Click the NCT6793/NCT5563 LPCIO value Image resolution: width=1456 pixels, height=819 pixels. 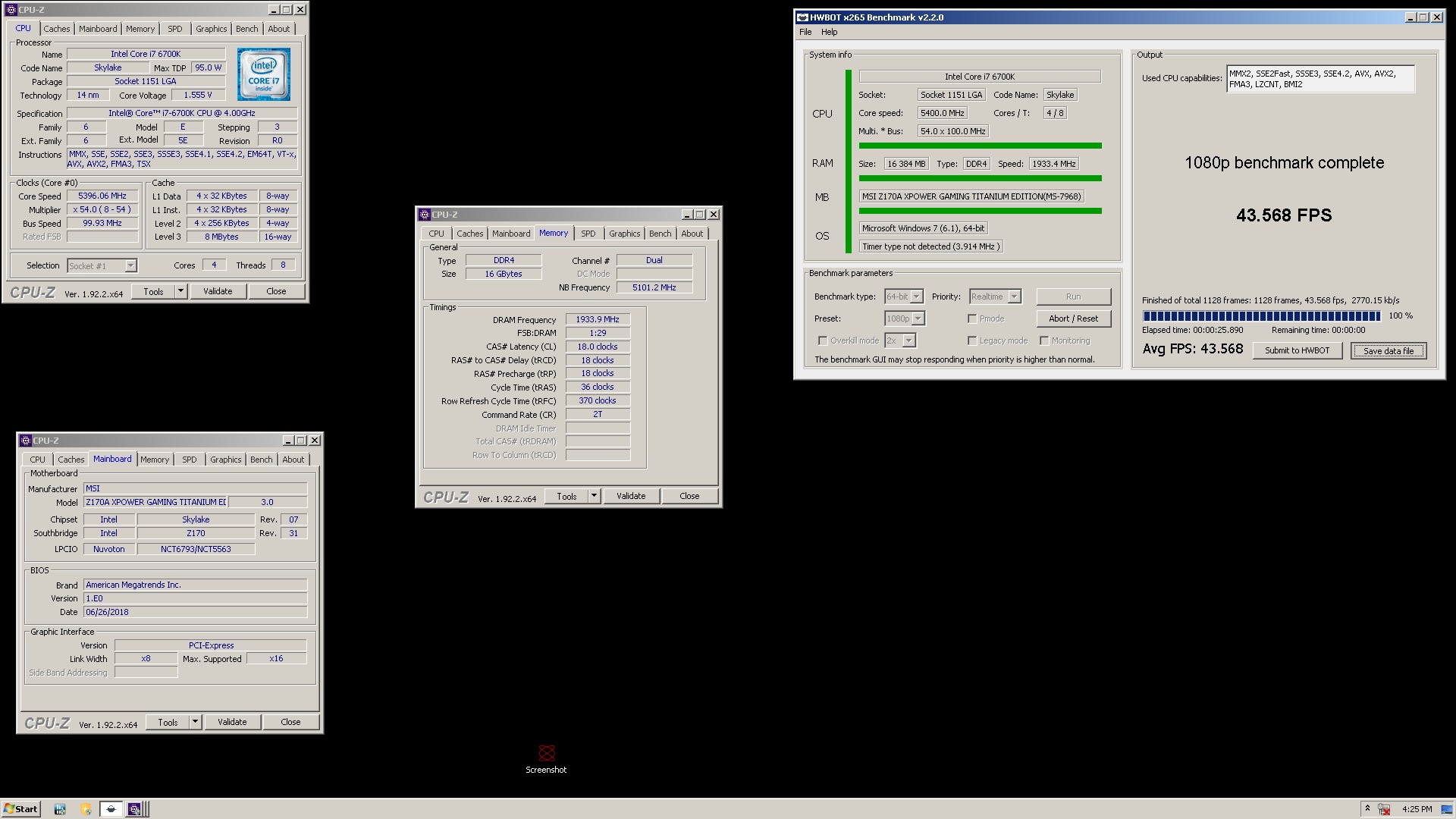(x=196, y=549)
